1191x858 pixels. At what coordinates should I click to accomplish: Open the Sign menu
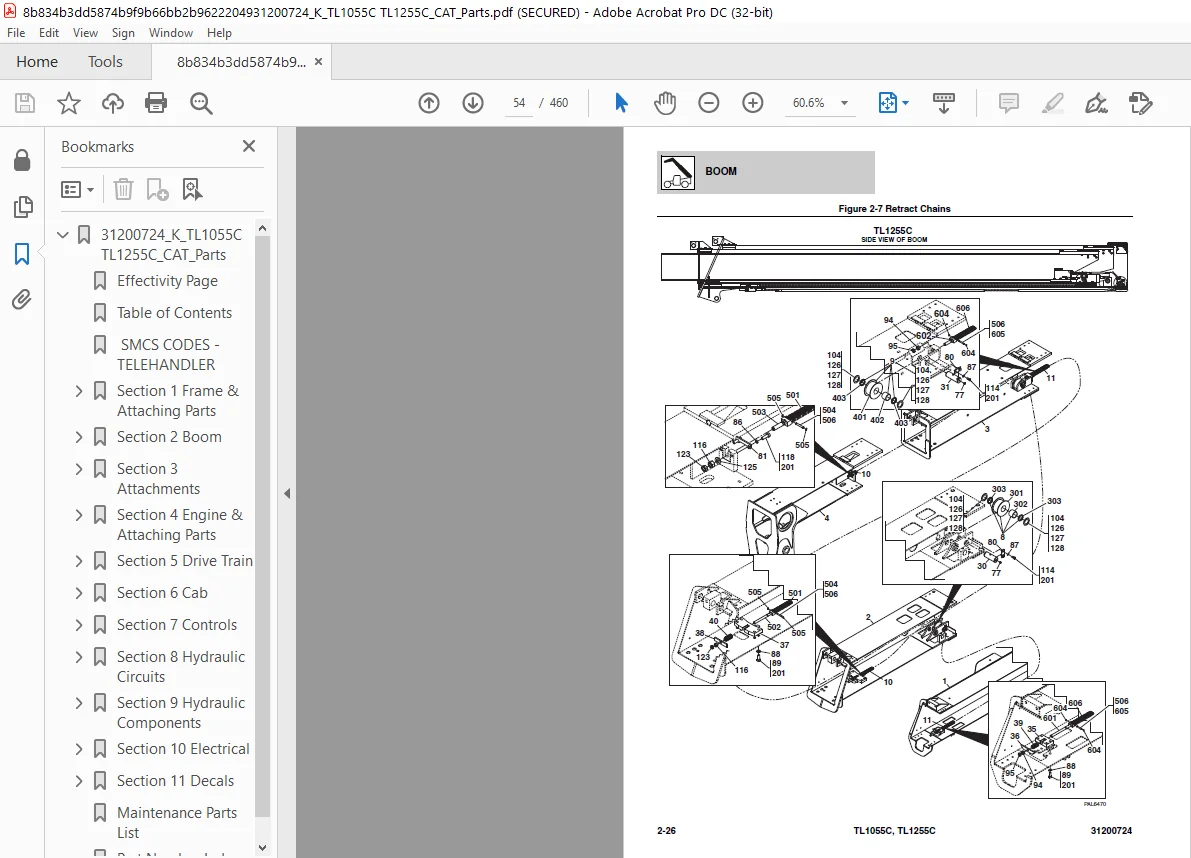click(x=123, y=33)
